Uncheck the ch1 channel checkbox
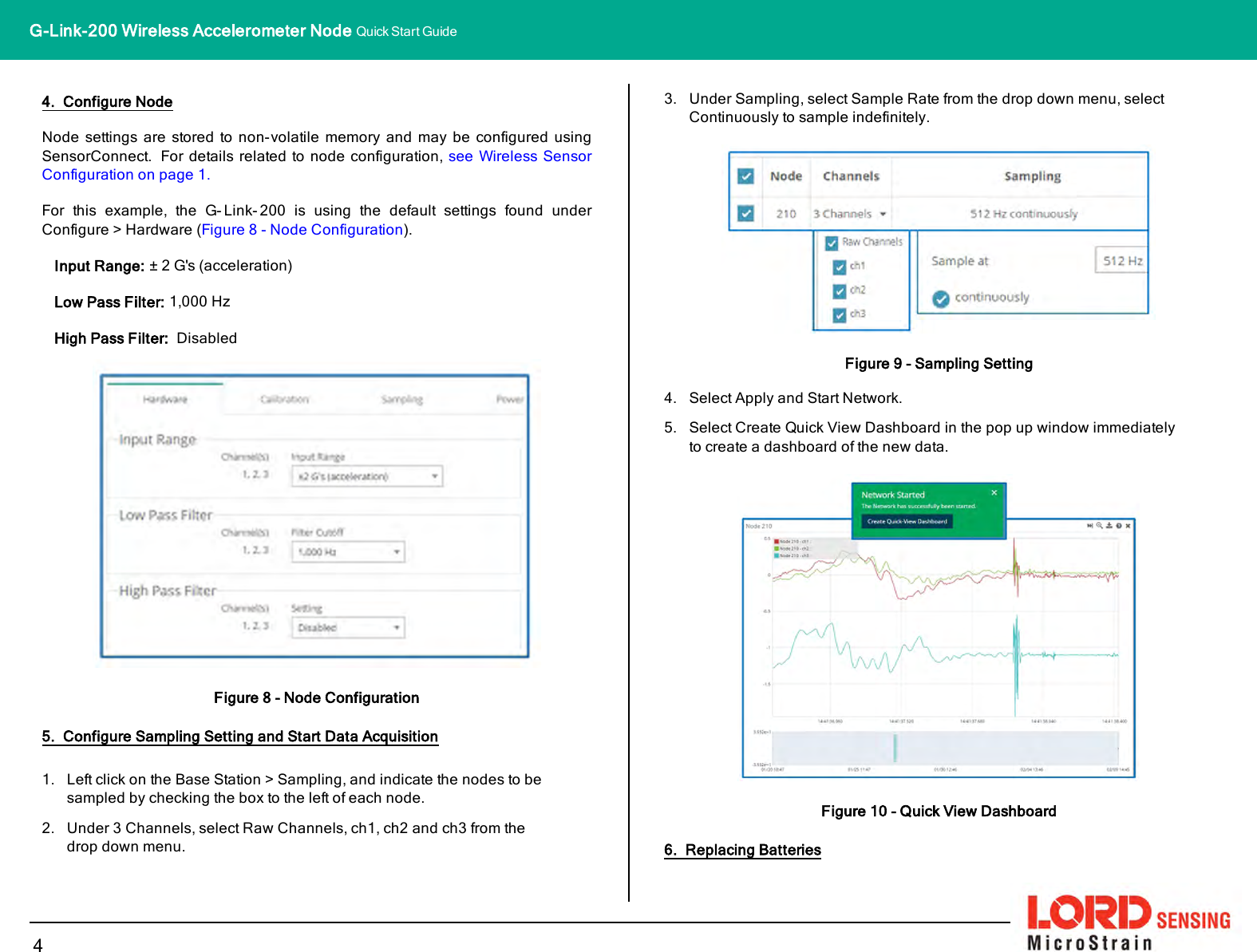The height and width of the screenshot is (952, 1257). coord(840,267)
